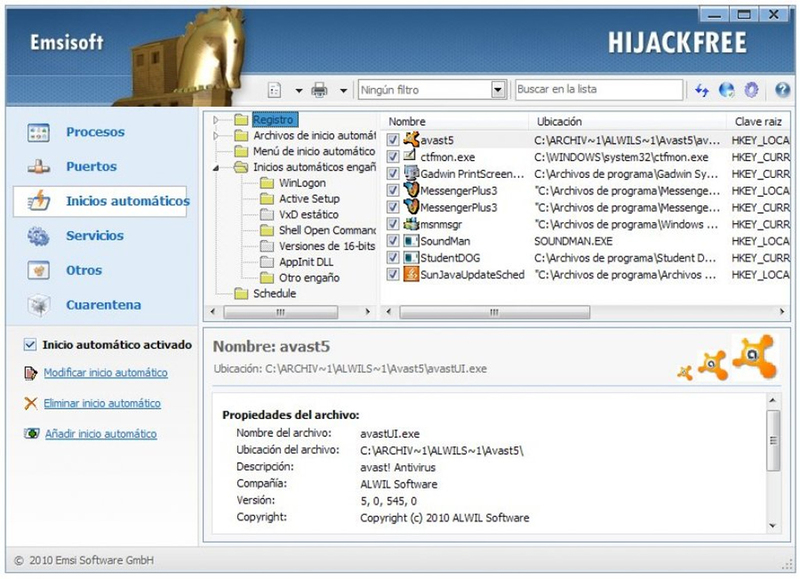
Task: Click the msnmsgr row icon
Action: (411, 223)
